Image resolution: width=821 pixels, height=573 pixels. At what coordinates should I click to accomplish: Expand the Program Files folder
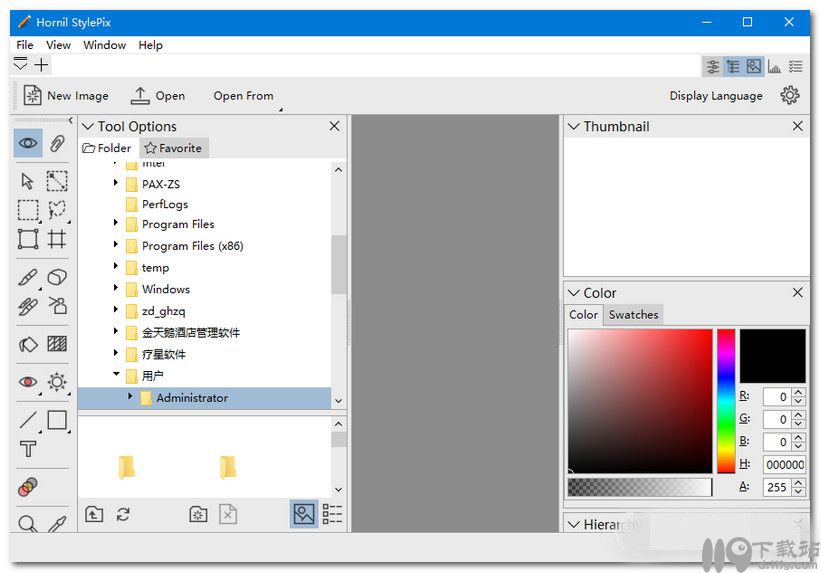coord(116,223)
